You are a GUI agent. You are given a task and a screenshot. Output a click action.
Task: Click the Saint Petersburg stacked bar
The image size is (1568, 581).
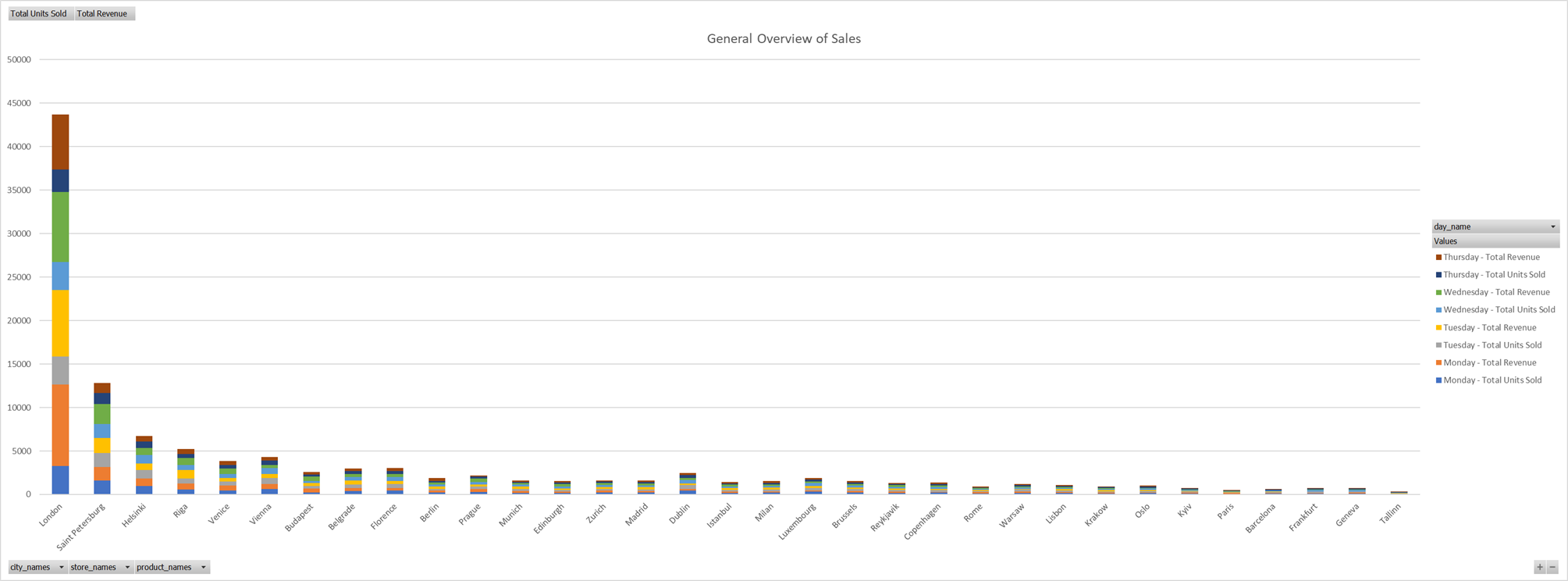coord(101,439)
